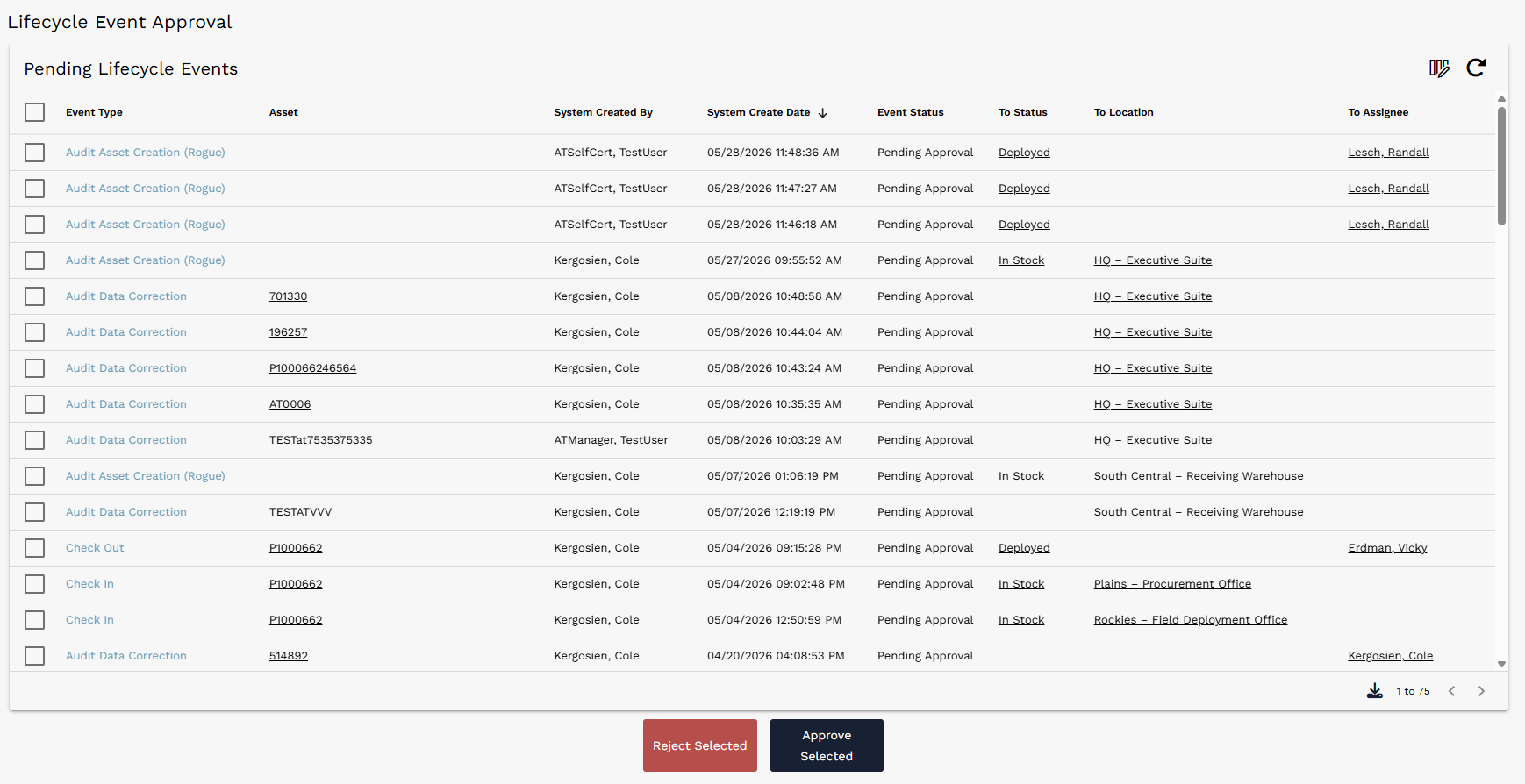Toggle sort arrow beside System Create Date
The height and width of the screenshot is (784, 1525).
coord(822,113)
